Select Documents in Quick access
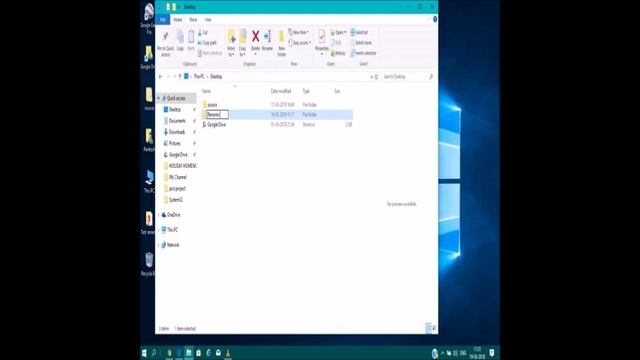Screen dimensions: 640x360 [177, 121]
